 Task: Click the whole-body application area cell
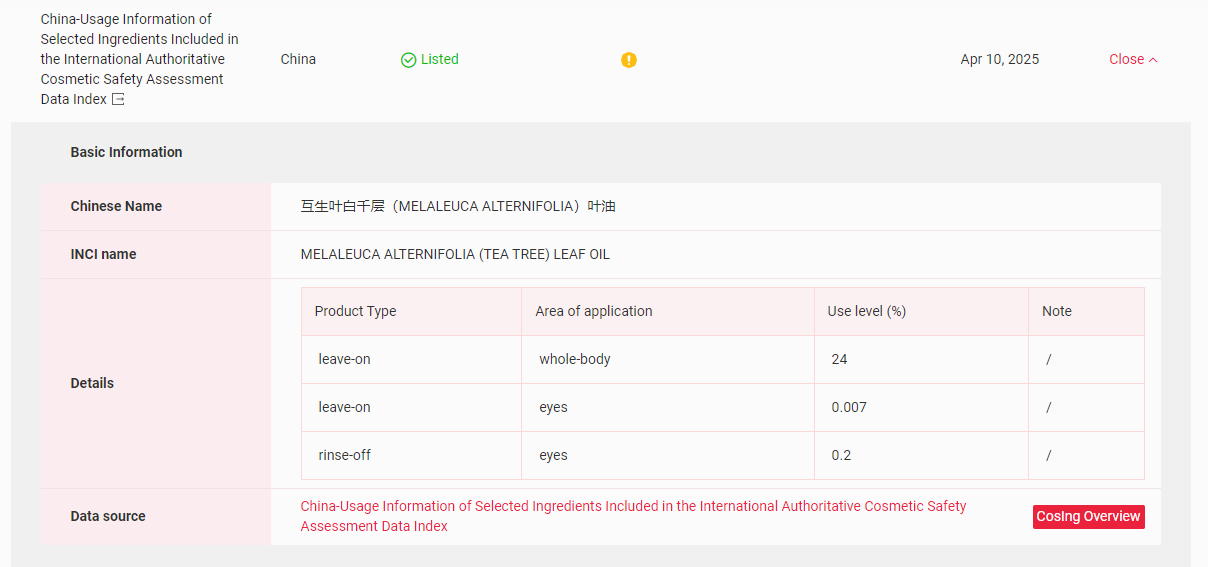point(574,359)
